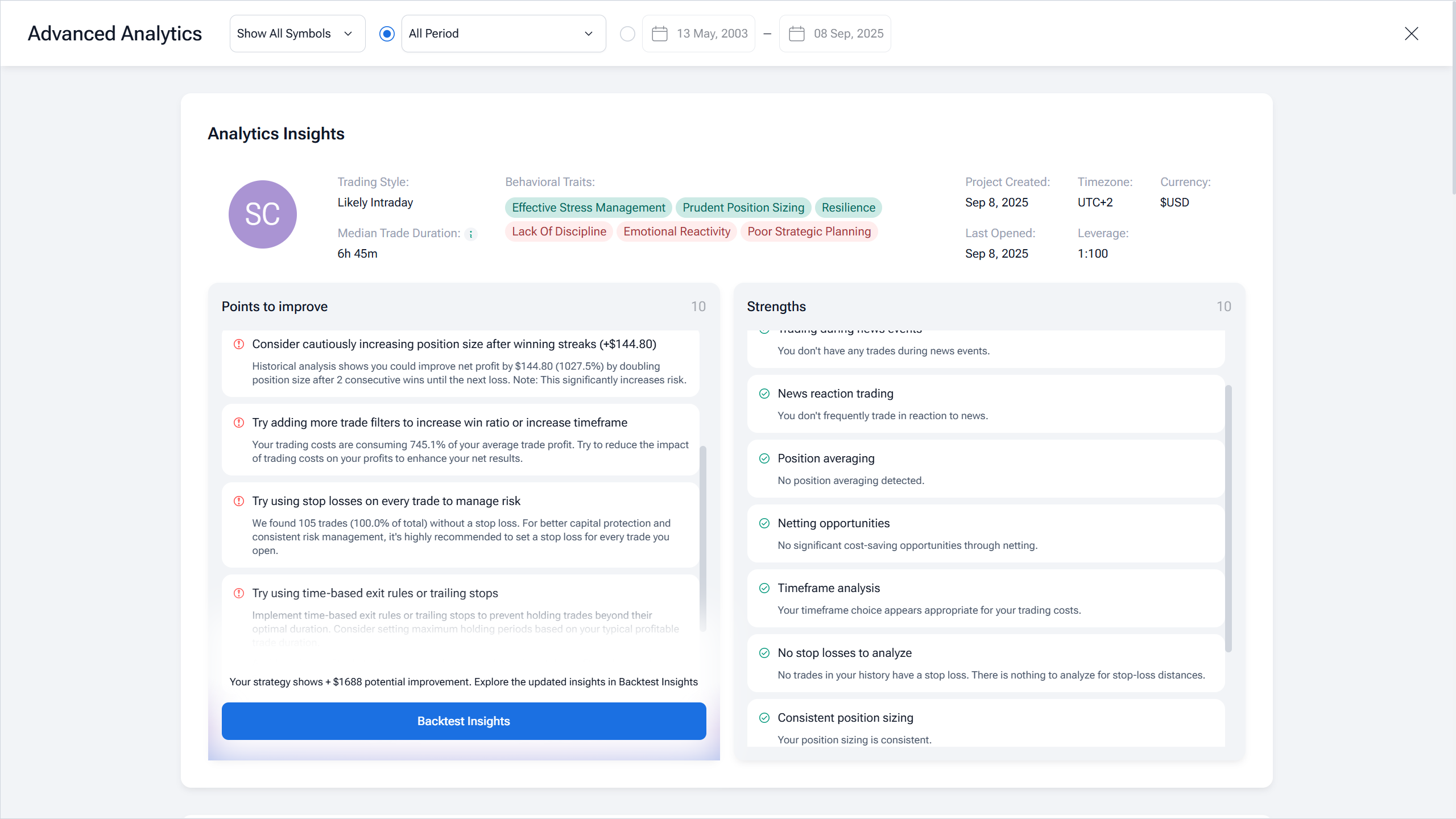
Task: Open the Show All Symbols dropdown
Action: 297,34
